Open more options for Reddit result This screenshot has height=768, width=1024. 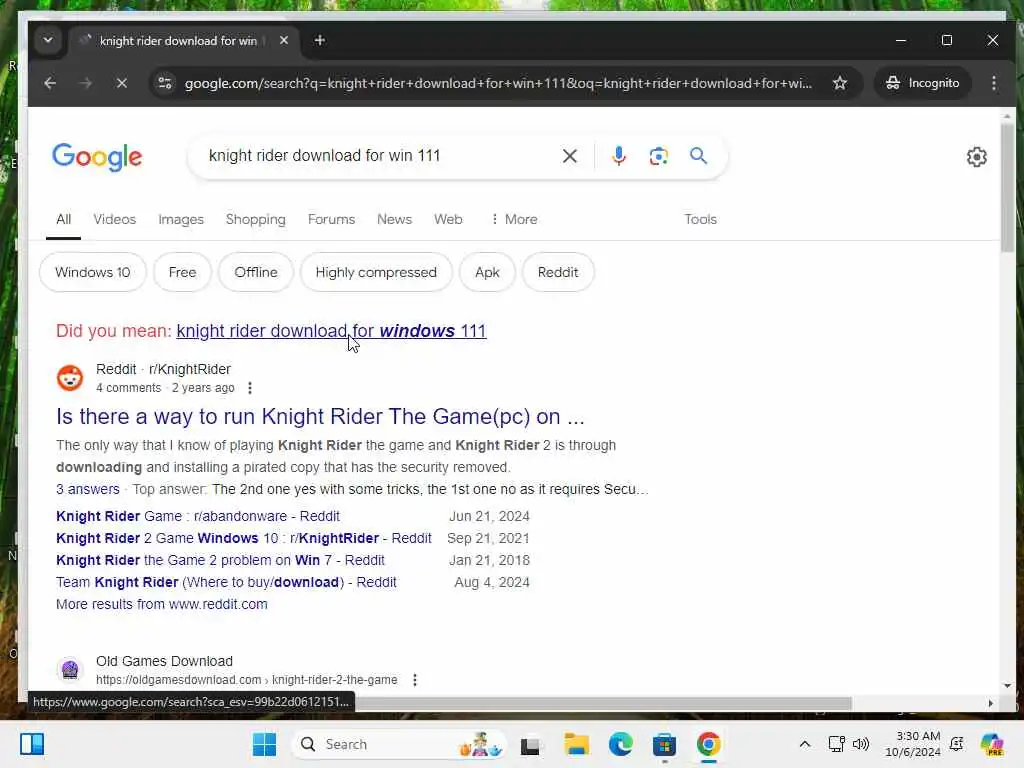[249, 388]
